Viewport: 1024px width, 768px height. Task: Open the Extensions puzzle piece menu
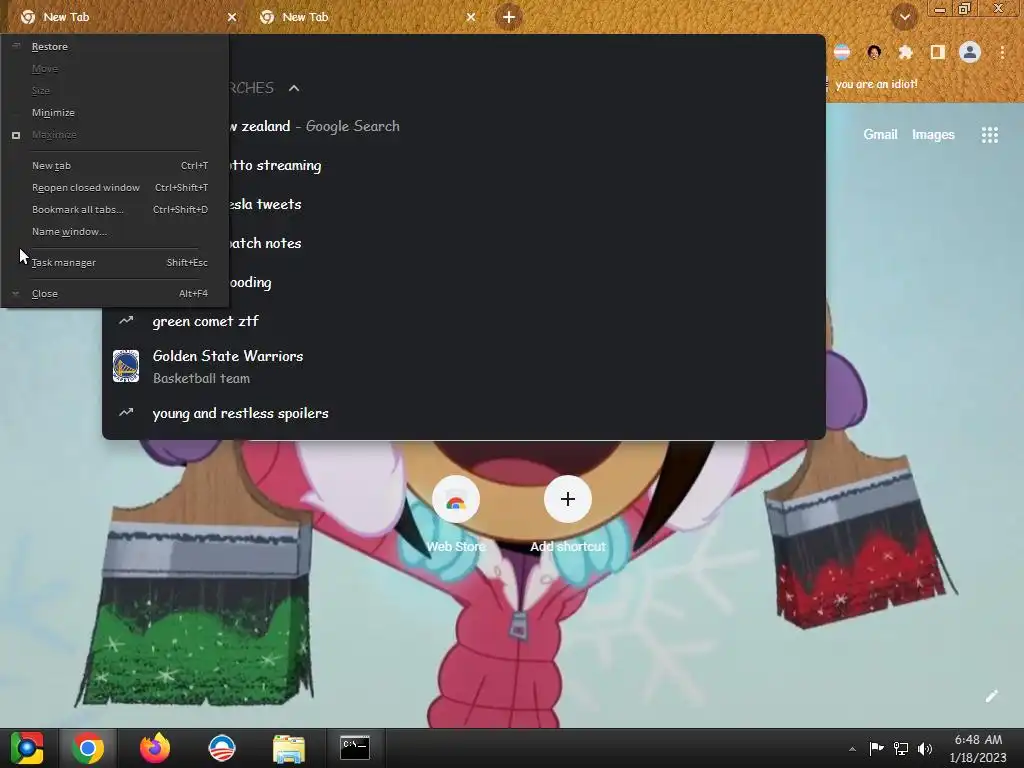pos(905,52)
